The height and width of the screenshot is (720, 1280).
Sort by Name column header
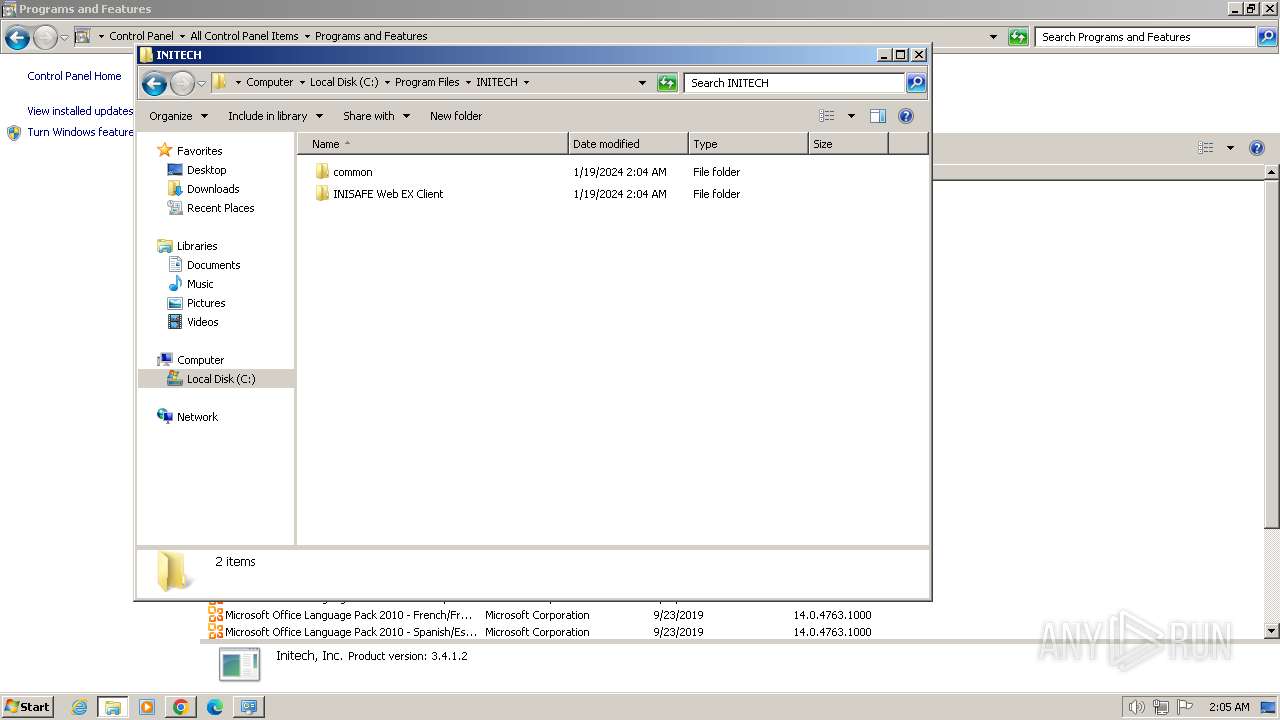(433, 144)
